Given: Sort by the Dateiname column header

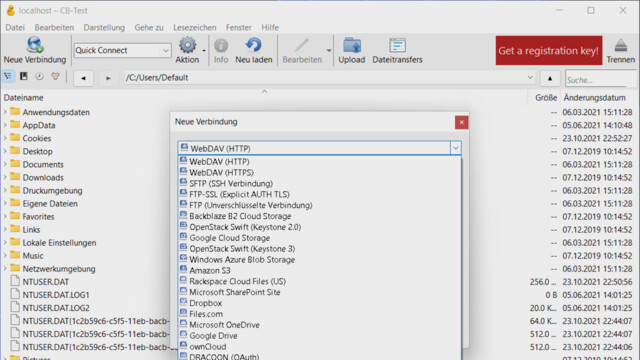Looking at the screenshot, I should point(24,98).
